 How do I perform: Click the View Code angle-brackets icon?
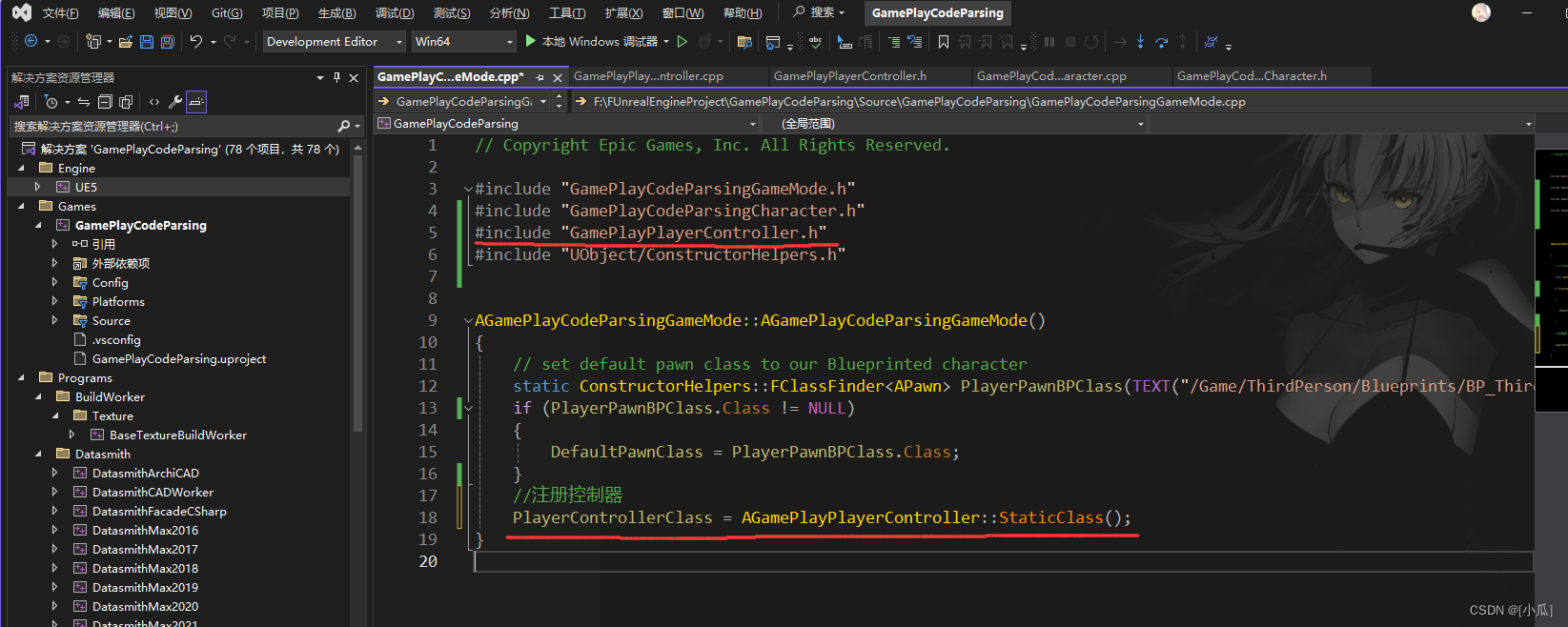(x=154, y=102)
